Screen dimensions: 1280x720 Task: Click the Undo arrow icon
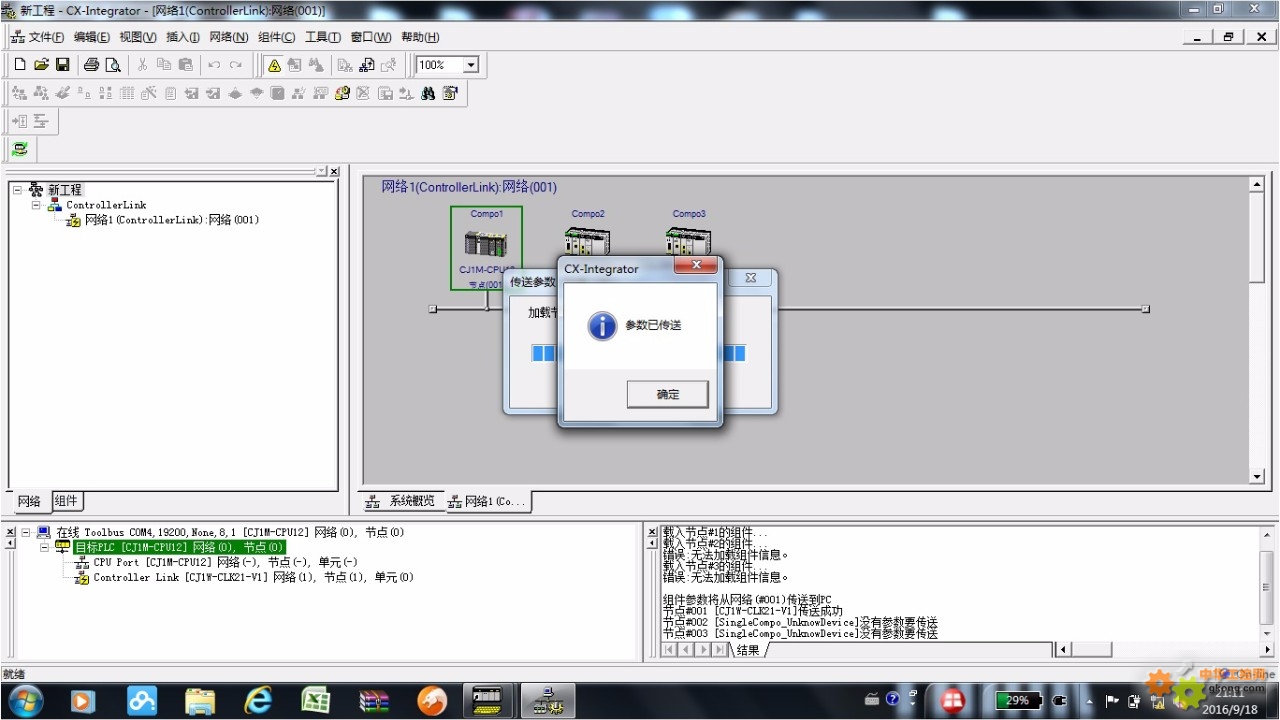pyautogui.click(x=214, y=65)
